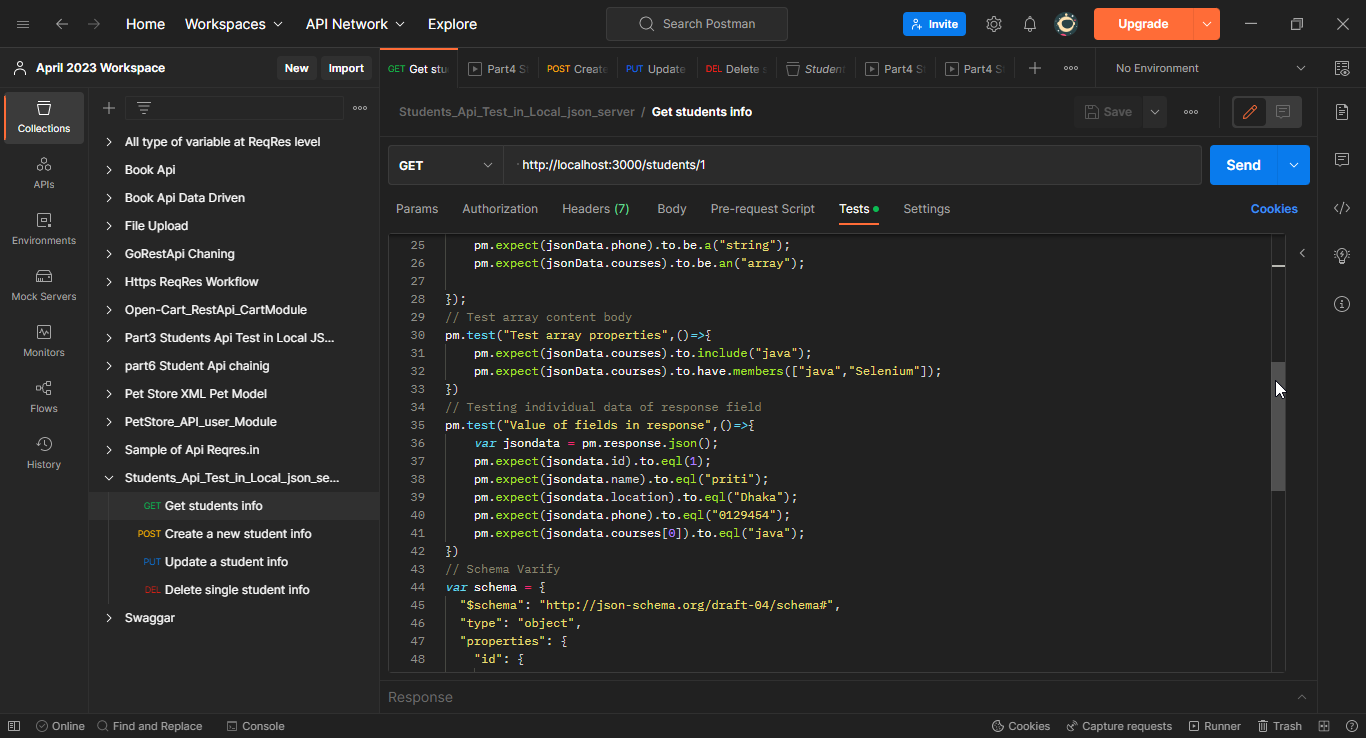Open the code snippet pane
1366x738 pixels.
coord(1342,208)
